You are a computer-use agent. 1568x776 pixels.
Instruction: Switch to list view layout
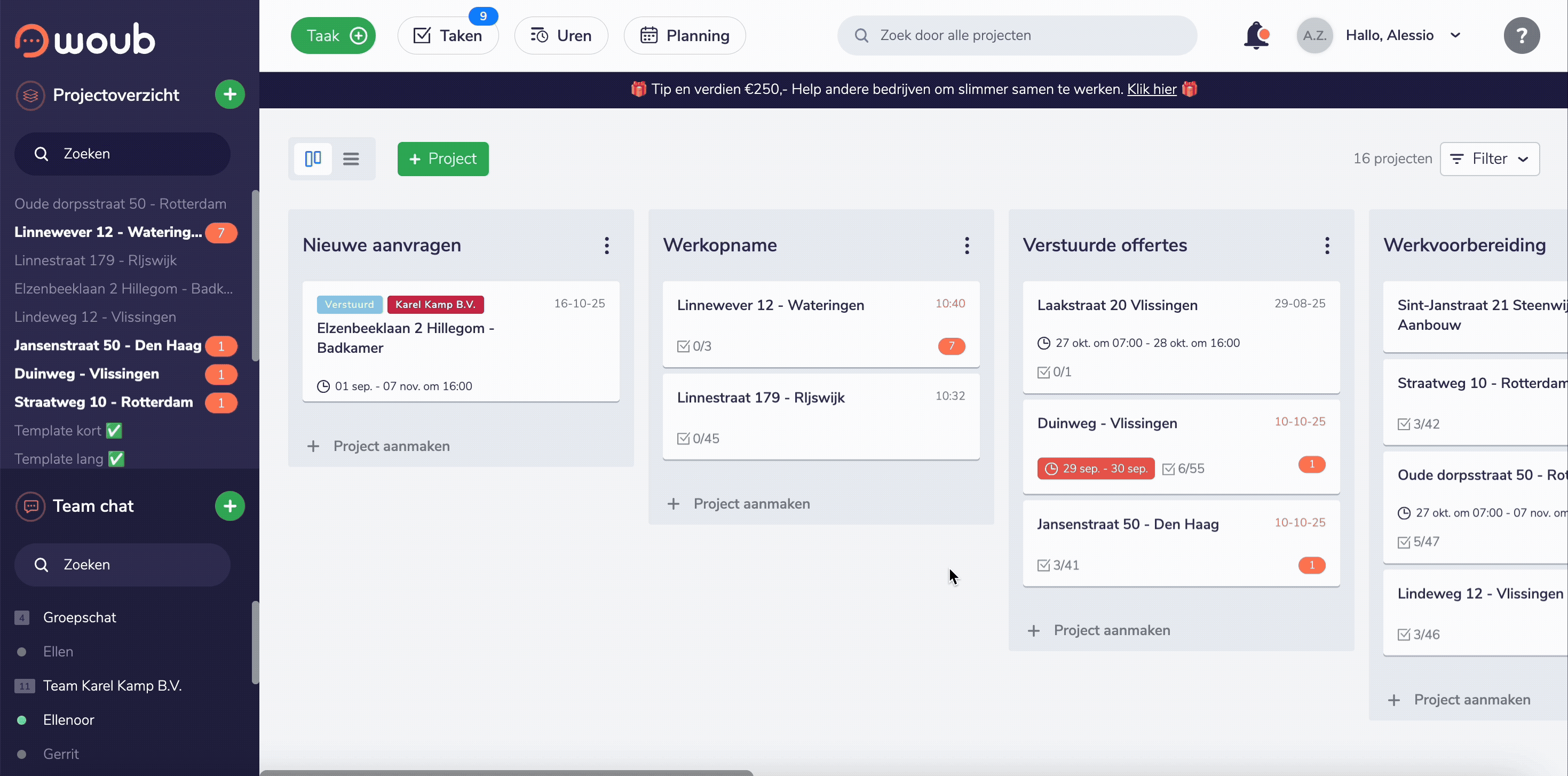tap(351, 159)
